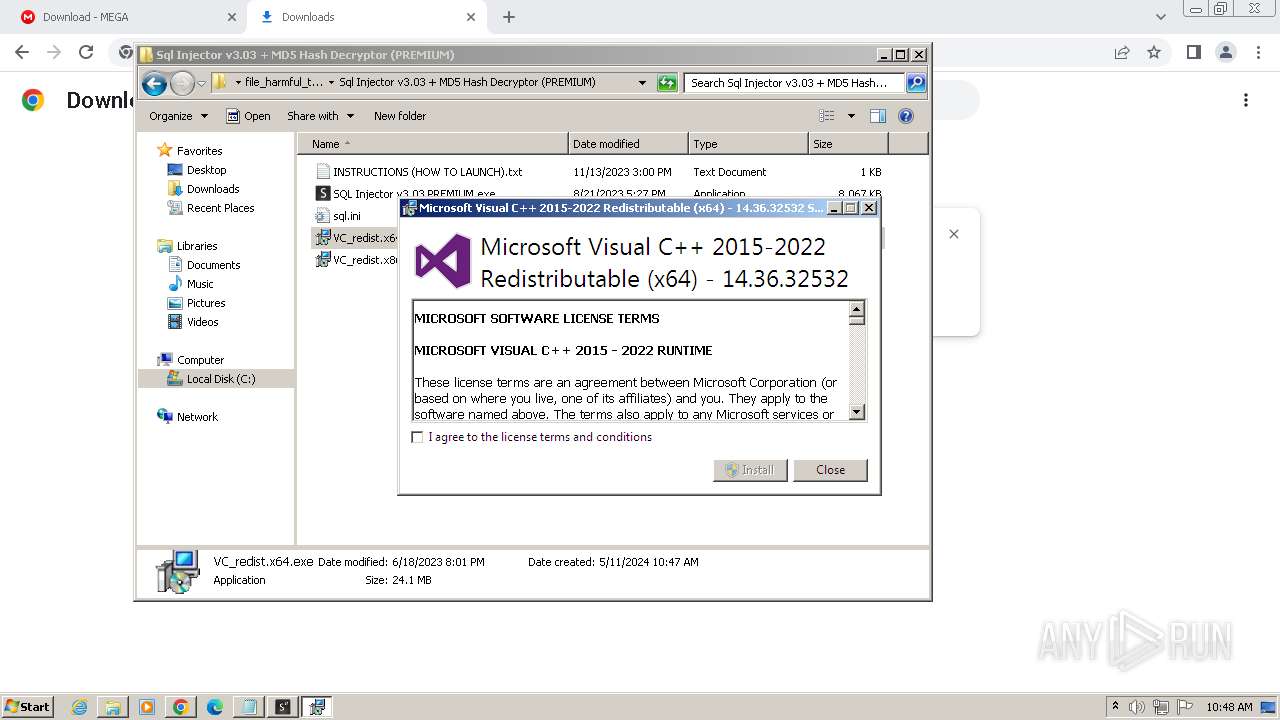Open the Windows Start menu

coord(27,706)
